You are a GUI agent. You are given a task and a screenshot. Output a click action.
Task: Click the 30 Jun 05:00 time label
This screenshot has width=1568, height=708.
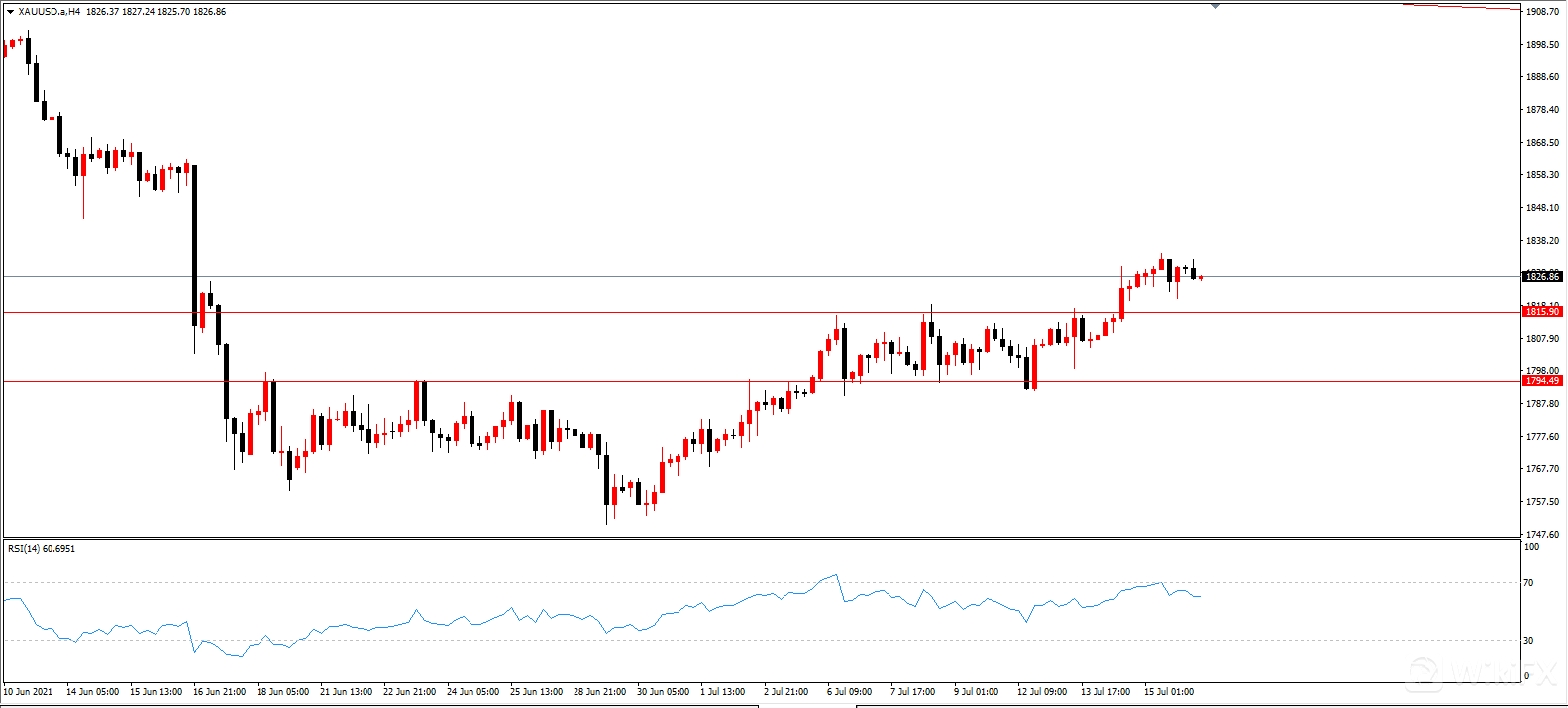(x=662, y=691)
